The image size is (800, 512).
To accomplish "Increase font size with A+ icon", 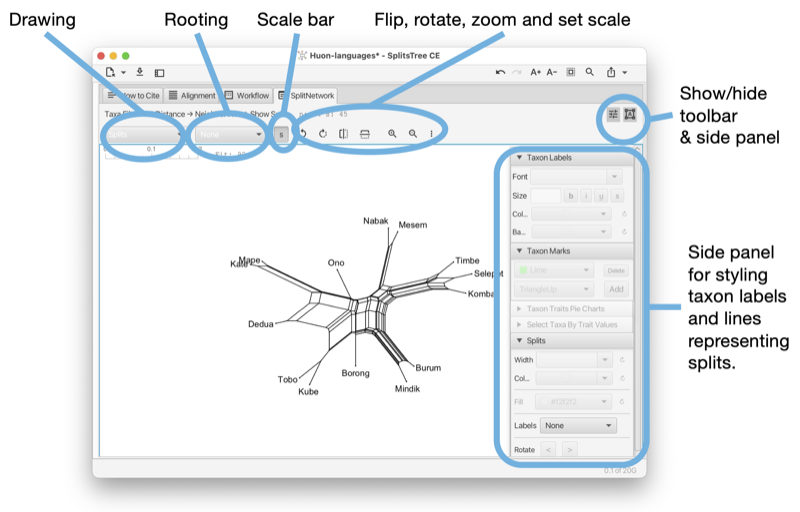I will [535, 72].
